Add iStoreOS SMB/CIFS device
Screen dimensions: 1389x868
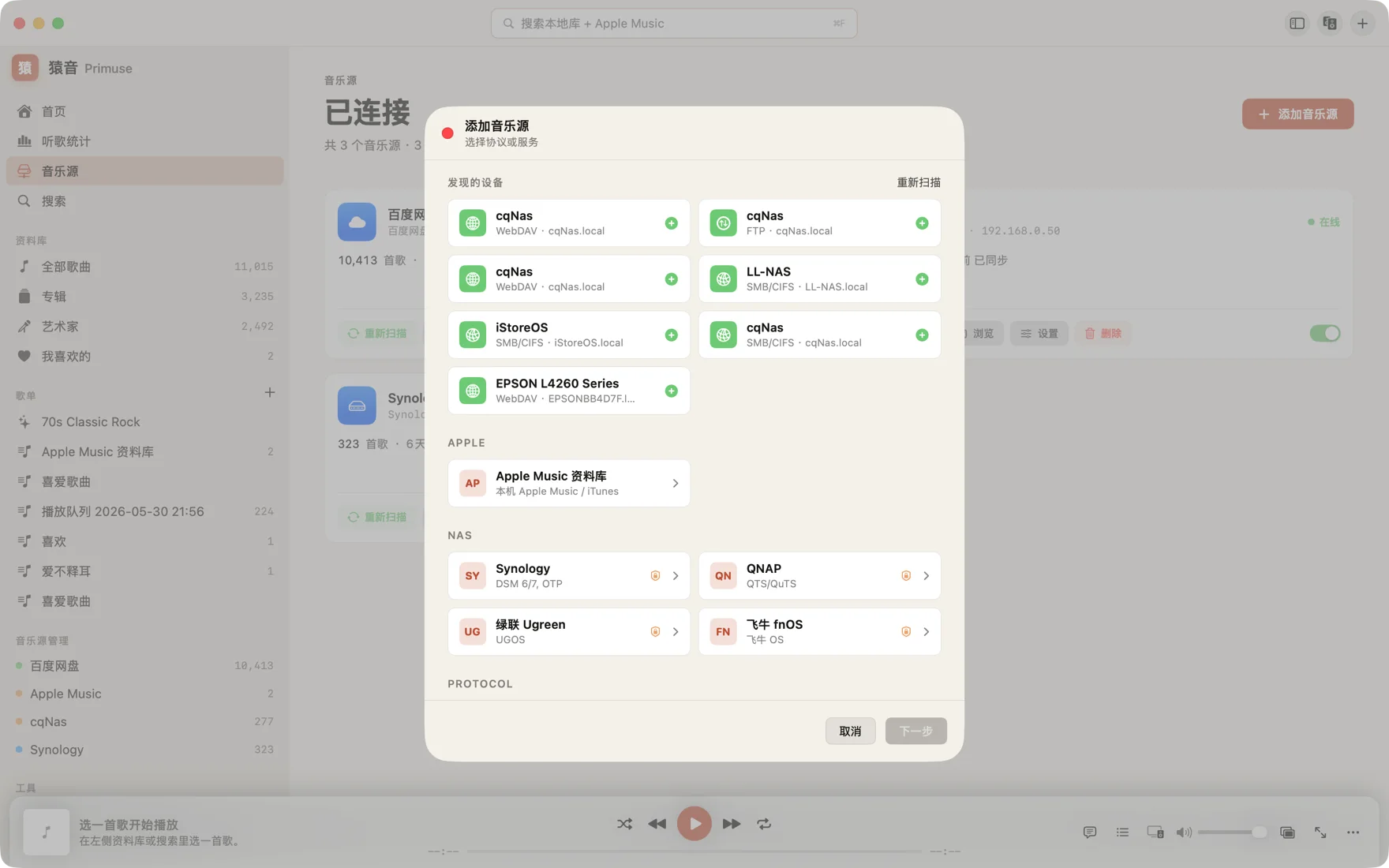click(x=671, y=335)
